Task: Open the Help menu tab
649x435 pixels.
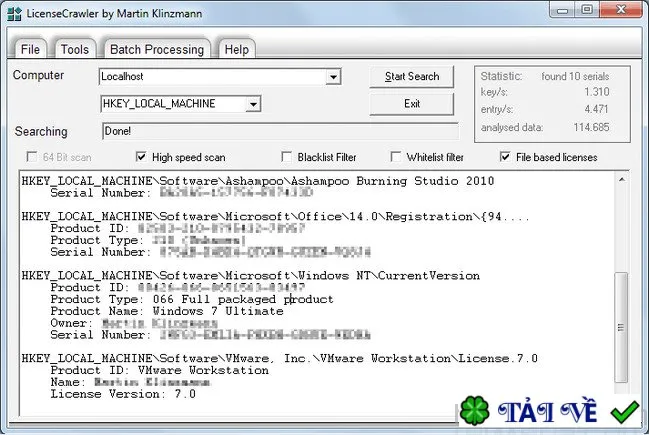Action: pyautogui.click(x=237, y=49)
